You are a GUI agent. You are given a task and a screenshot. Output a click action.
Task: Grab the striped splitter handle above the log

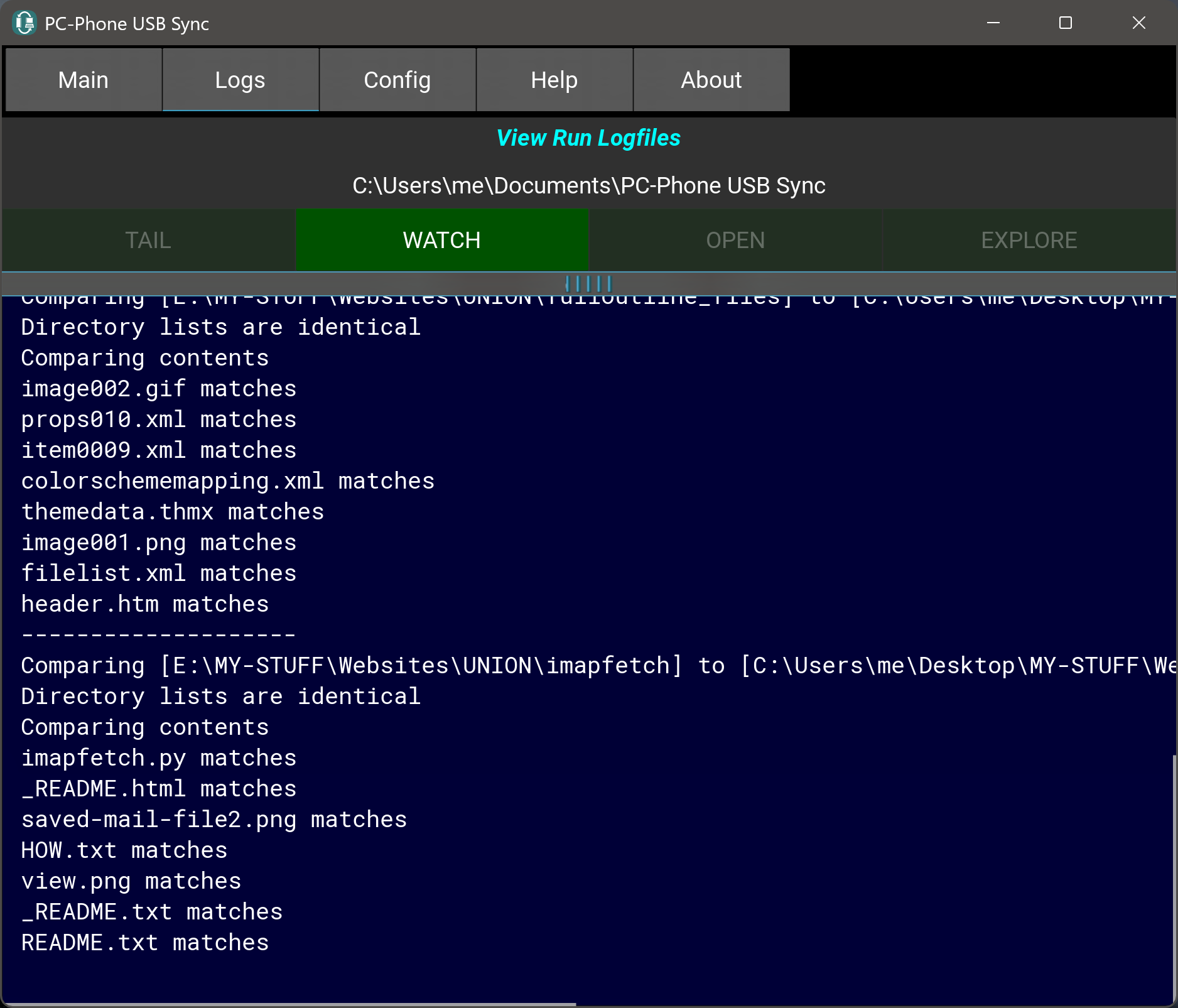click(x=588, y=284)
